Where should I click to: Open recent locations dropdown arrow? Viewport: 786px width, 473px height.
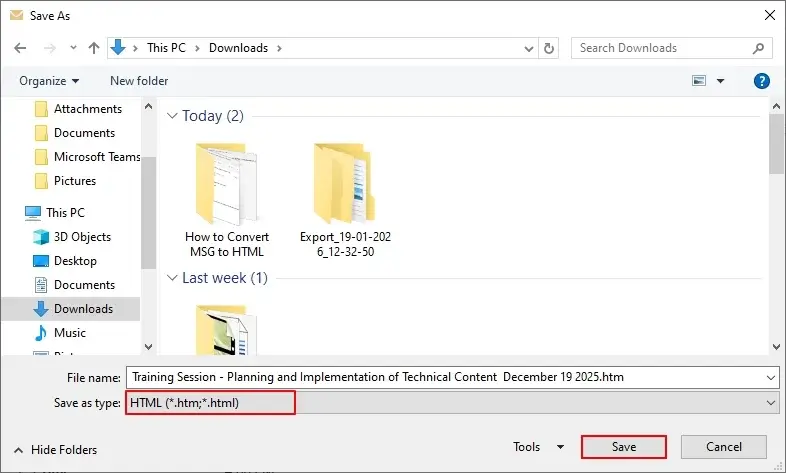pyautogui.click(x=73, y=48)
